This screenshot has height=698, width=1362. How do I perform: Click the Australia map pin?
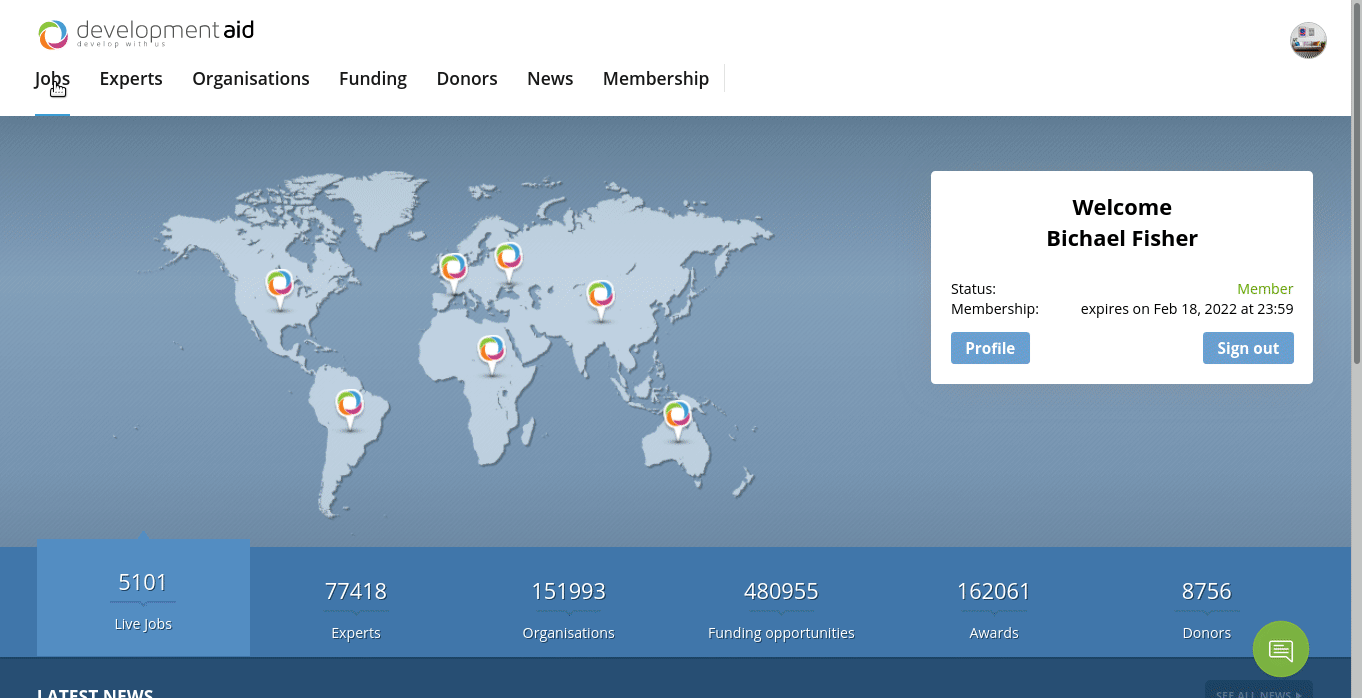point(678,416)
